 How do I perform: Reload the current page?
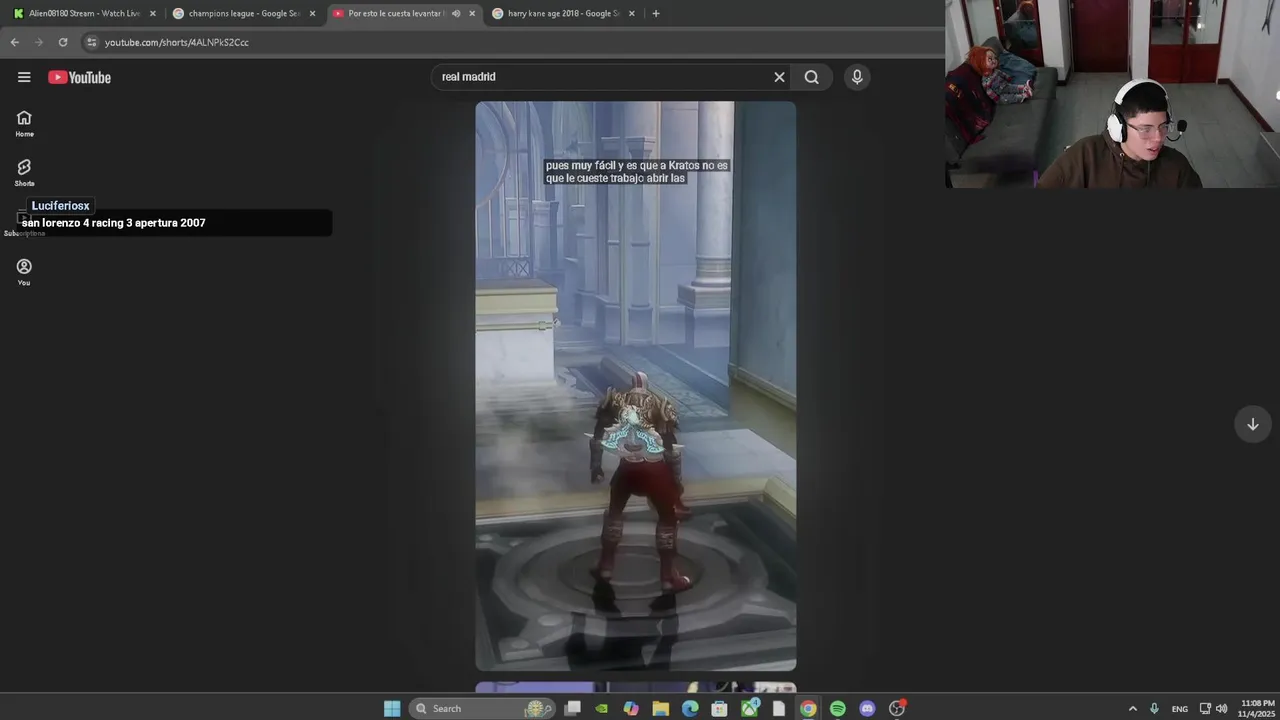63,42
